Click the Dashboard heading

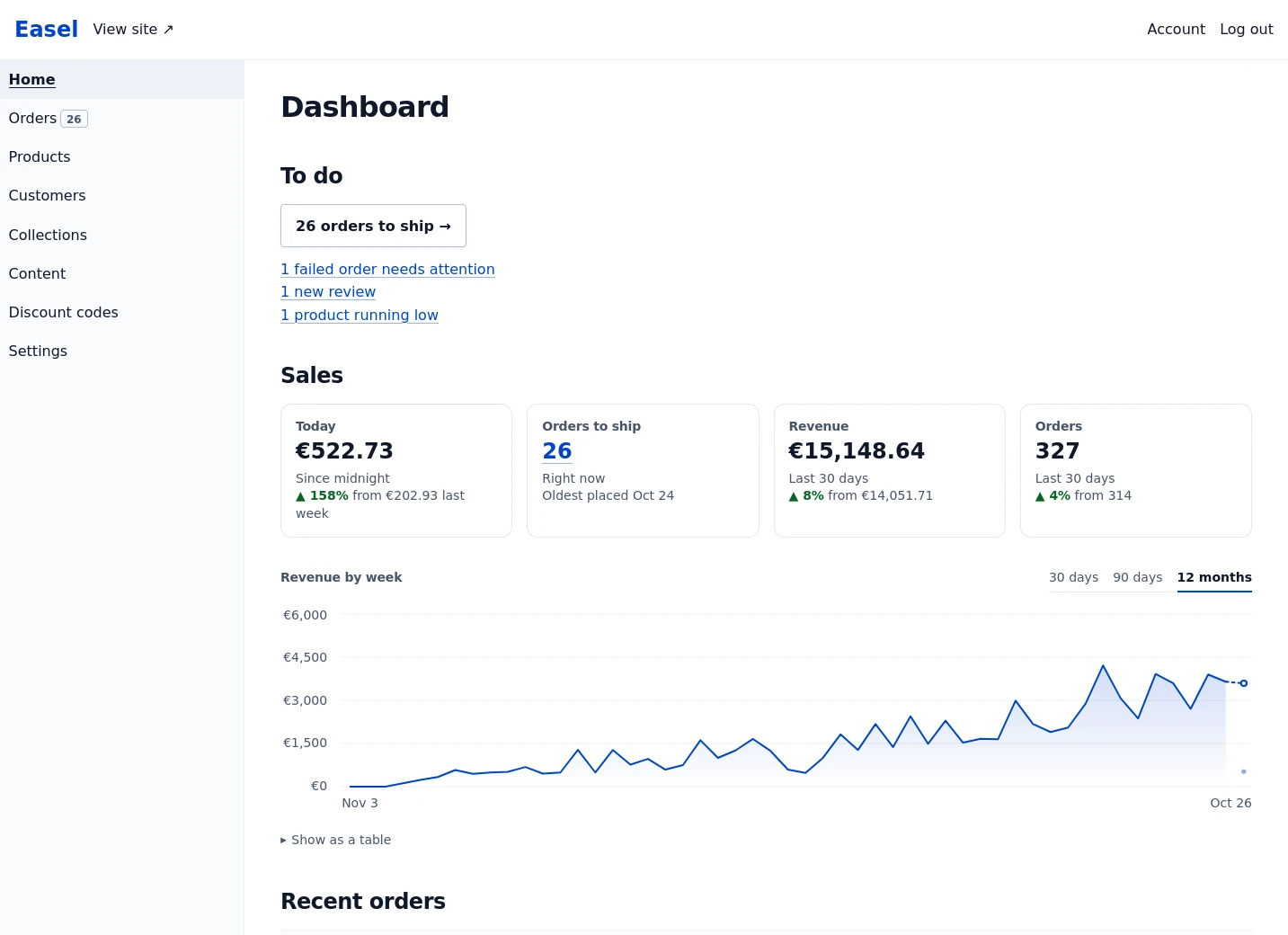pyautogui.click(x=365, y=107)
